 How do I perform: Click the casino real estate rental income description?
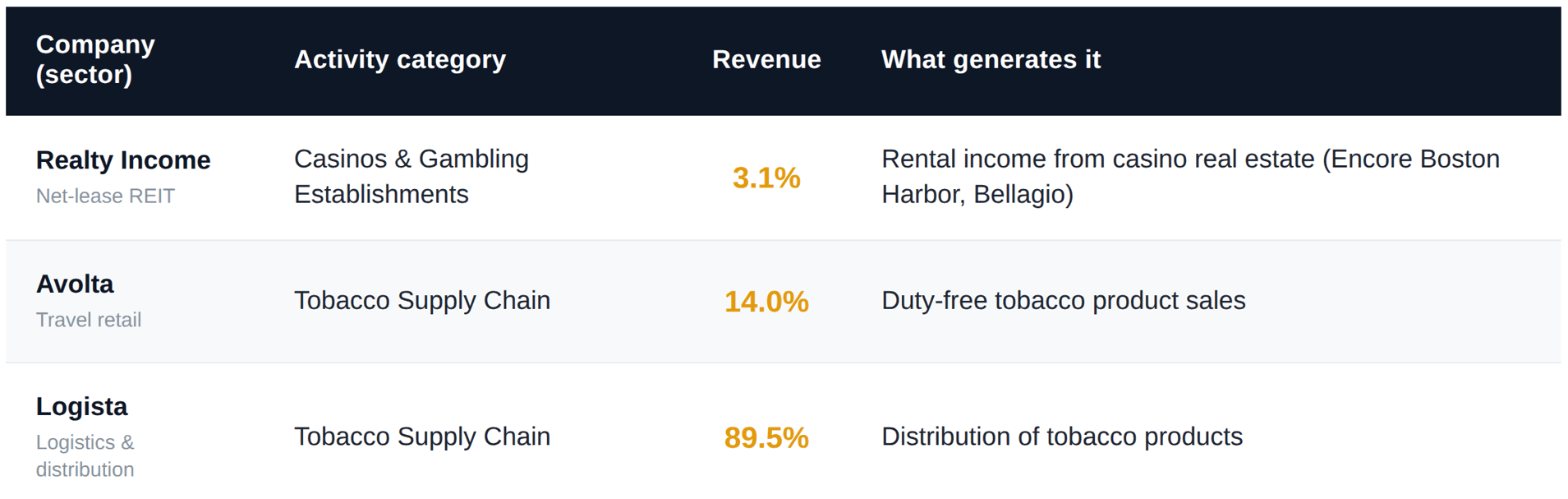coord(1191,177)
